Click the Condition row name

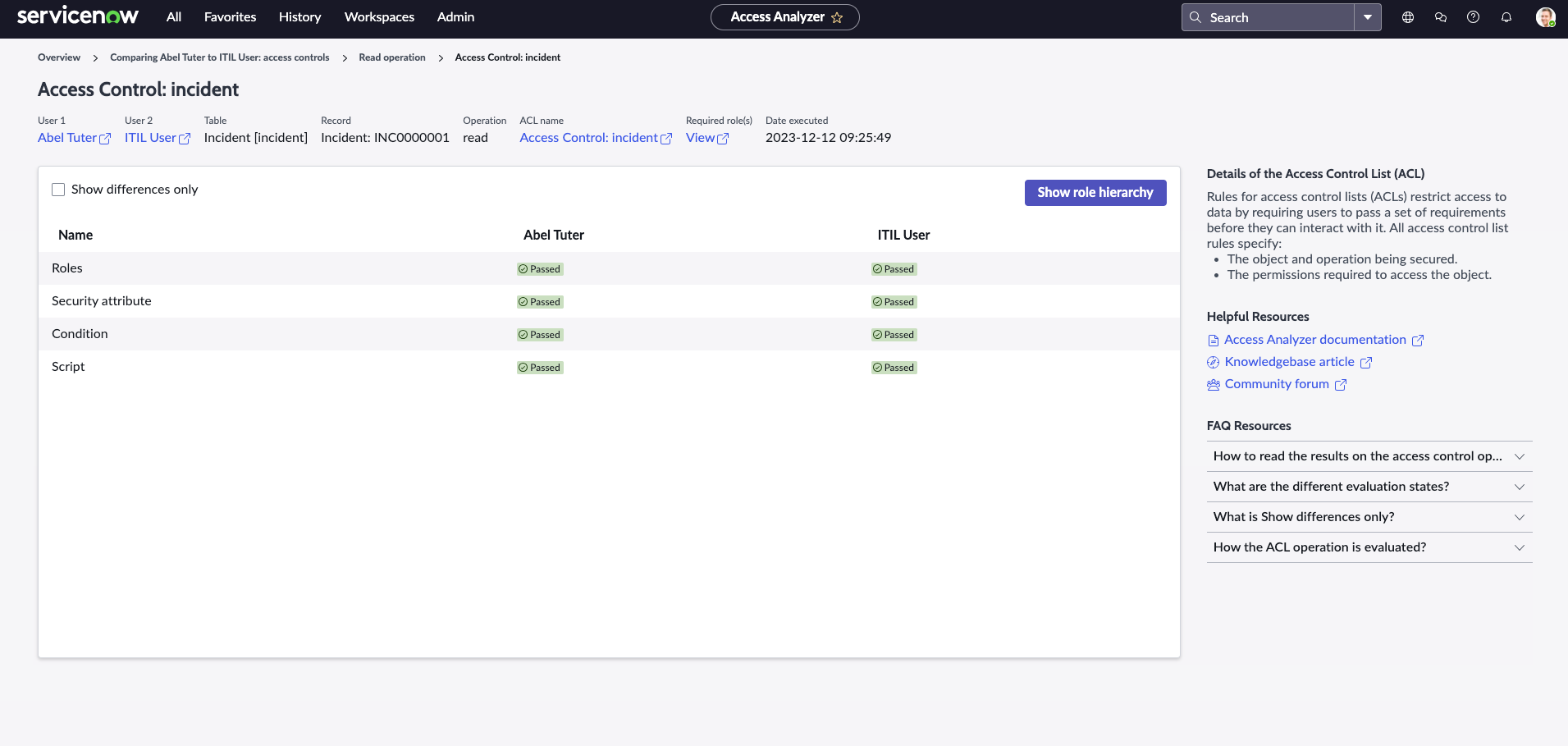tap(80, 334)
